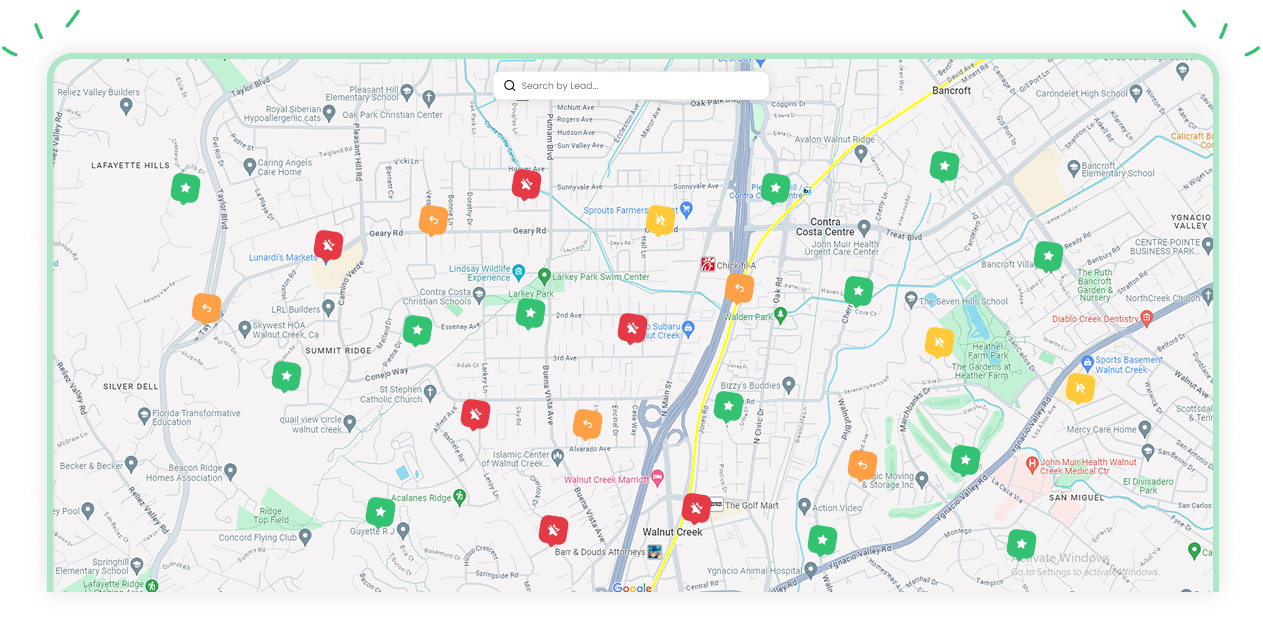Image resolution: width=1263 pixels, height=618 pixels.
Task: Open yellow marker near Sports Basement
Action: pyautogui.click(x=1079, y=387)
